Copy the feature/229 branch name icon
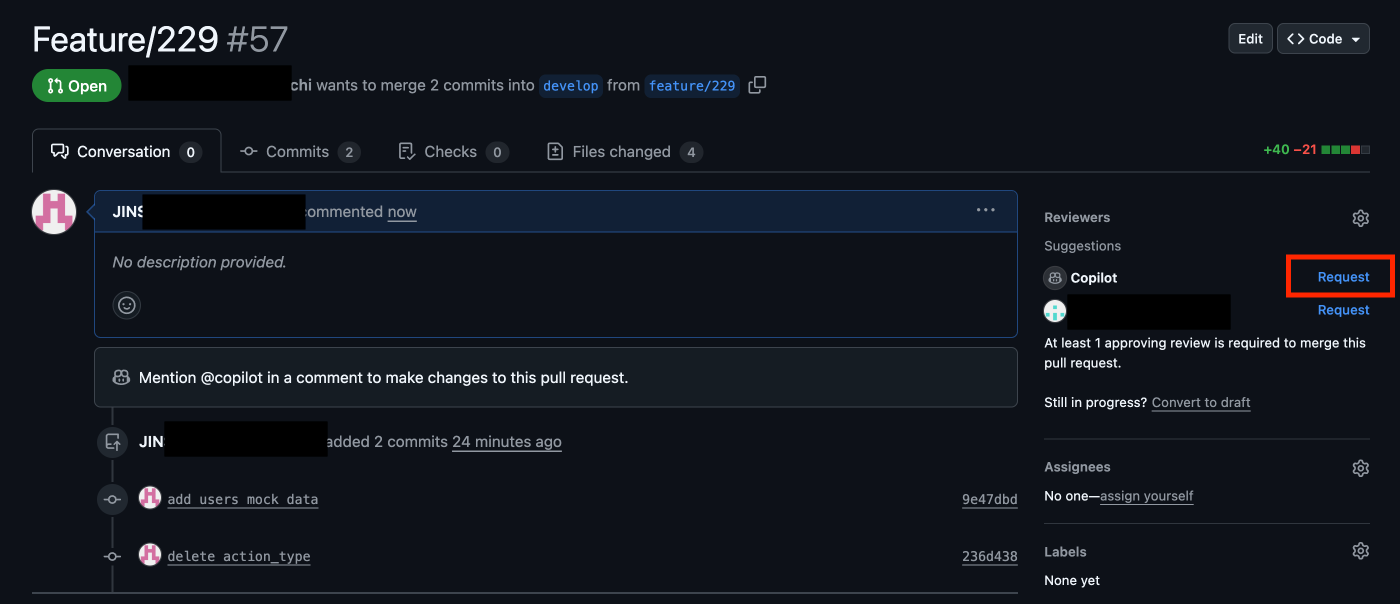 click(x=757, y=85)
